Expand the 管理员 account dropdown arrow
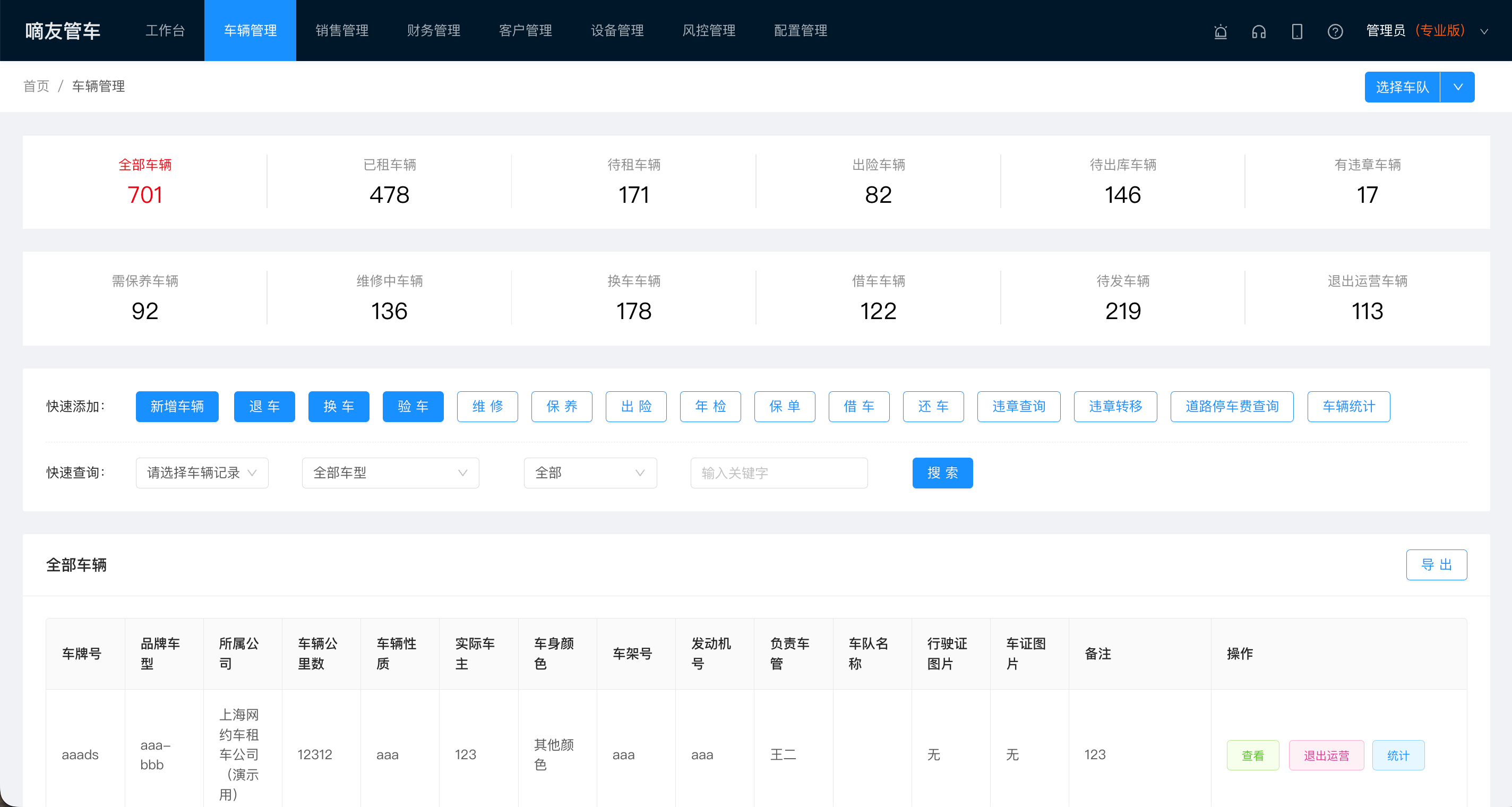This screenshot has height=807, width=1512. pyautogui.click(x=1484, y=31)
